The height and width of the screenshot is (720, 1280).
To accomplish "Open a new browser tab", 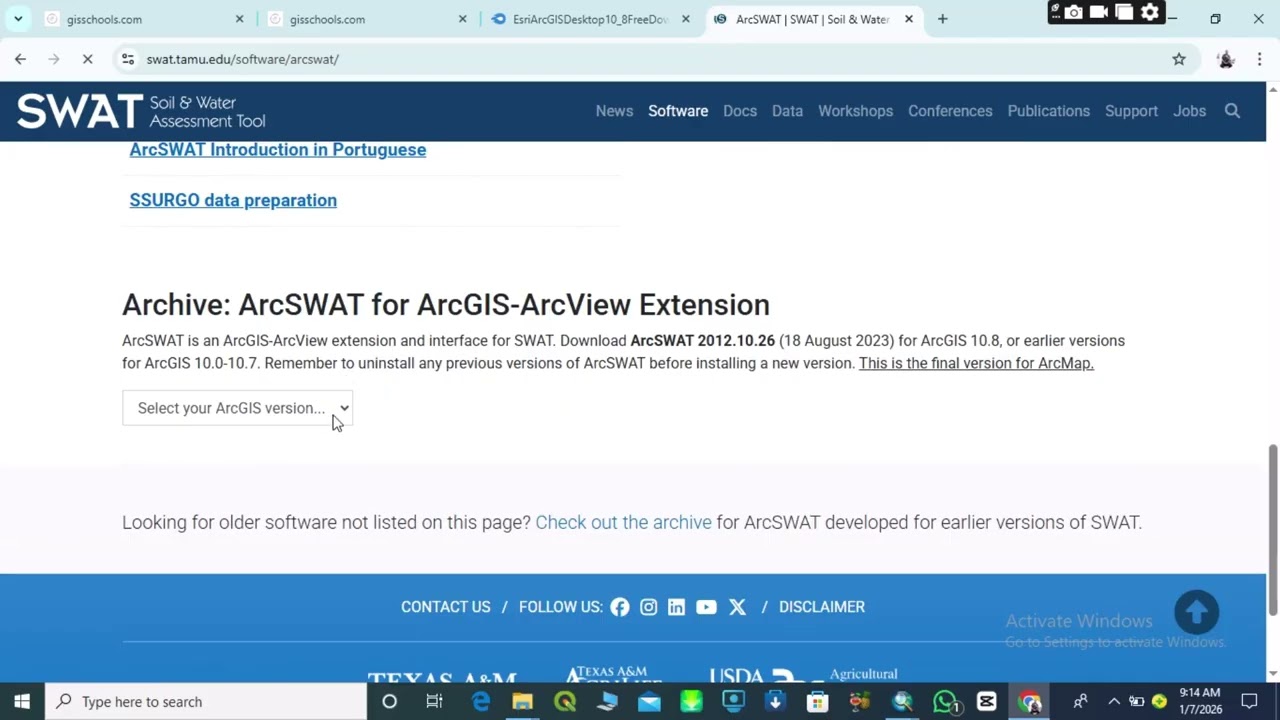I will pos(942,19).
